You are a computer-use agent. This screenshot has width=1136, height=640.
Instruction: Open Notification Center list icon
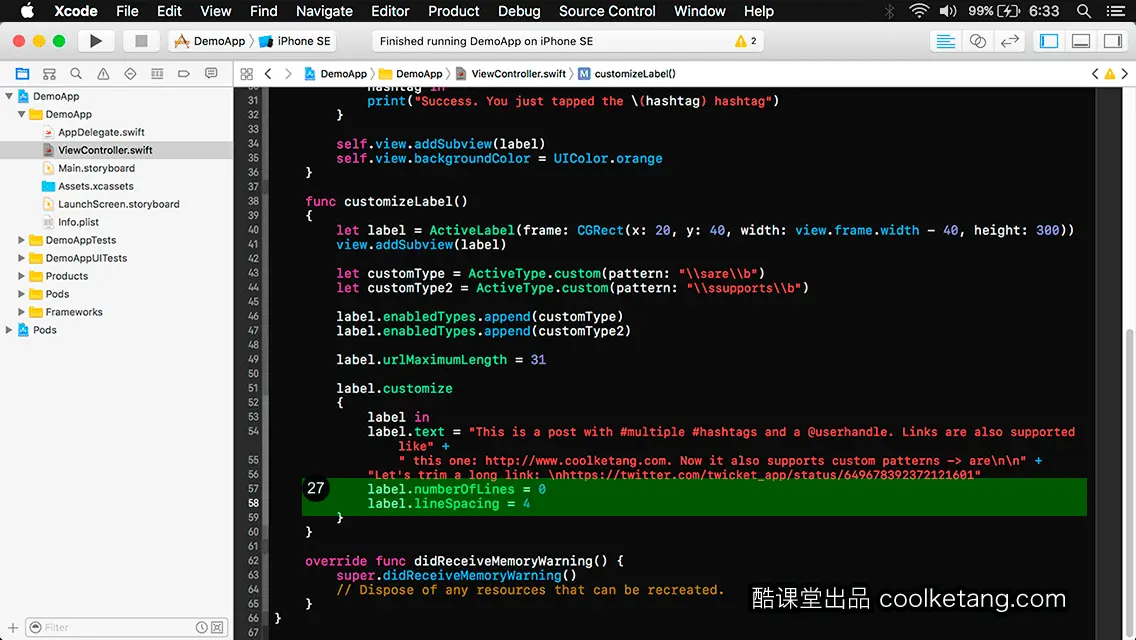[1116, 11]
